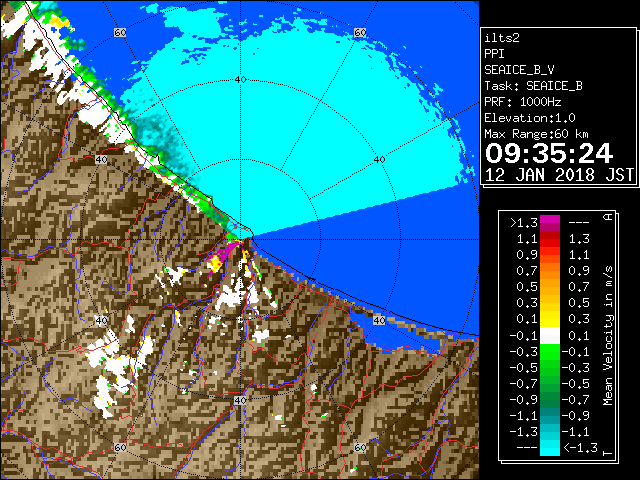Click the '60' ring label in northwest
Image resolution: width=640 pixels, height=480 pixels.
tap(120, 32)
